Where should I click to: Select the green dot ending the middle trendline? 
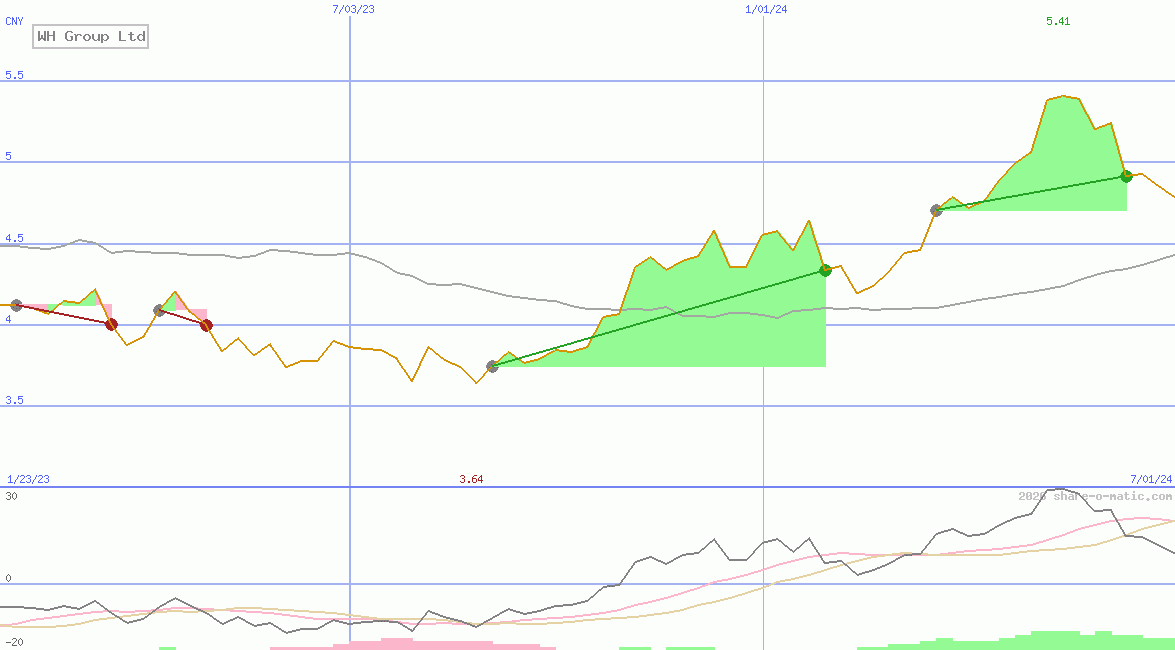click(824, 269)
